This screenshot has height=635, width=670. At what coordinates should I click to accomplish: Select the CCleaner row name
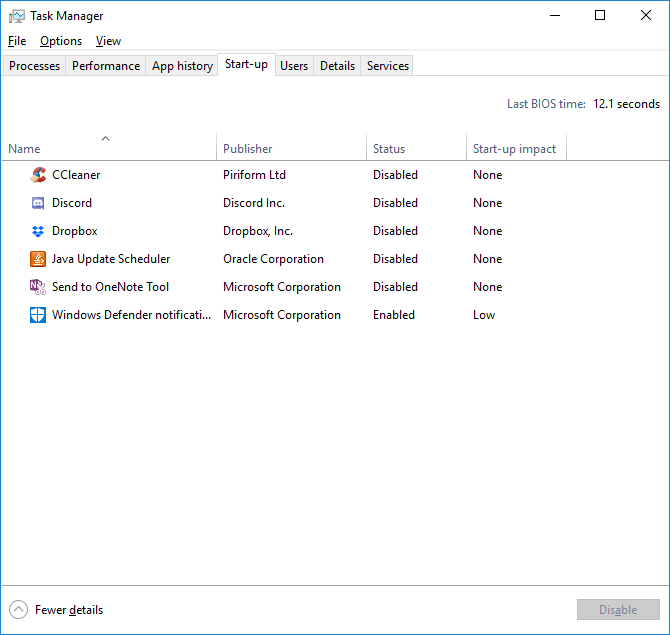pyautogui.click(x=76, y=175)
